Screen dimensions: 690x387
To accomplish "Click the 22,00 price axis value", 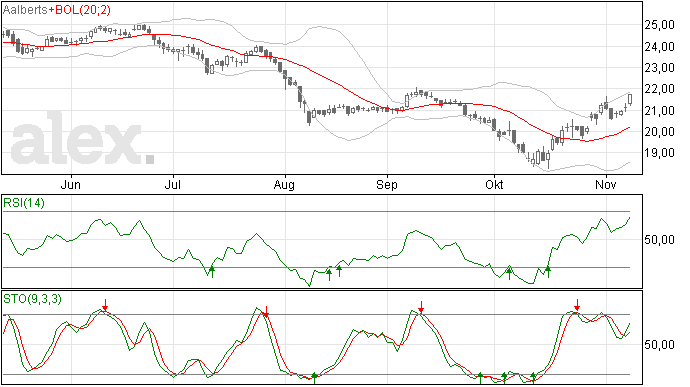I will (659, 89).
